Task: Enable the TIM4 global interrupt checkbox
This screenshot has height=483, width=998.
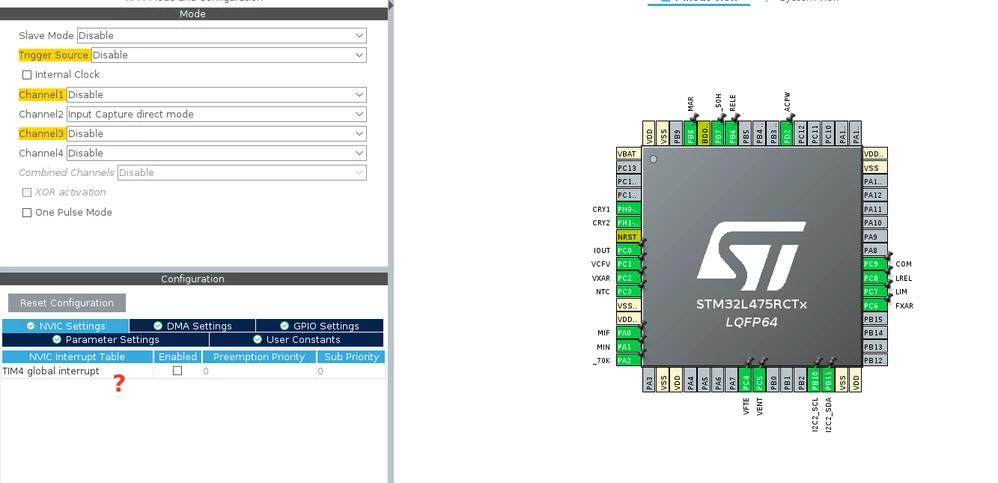Action: pos(178,370)
